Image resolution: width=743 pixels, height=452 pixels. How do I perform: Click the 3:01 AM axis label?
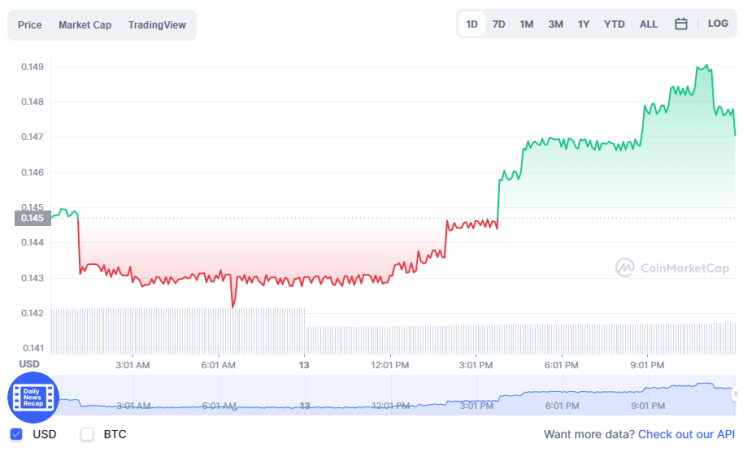tap(133, 365)
